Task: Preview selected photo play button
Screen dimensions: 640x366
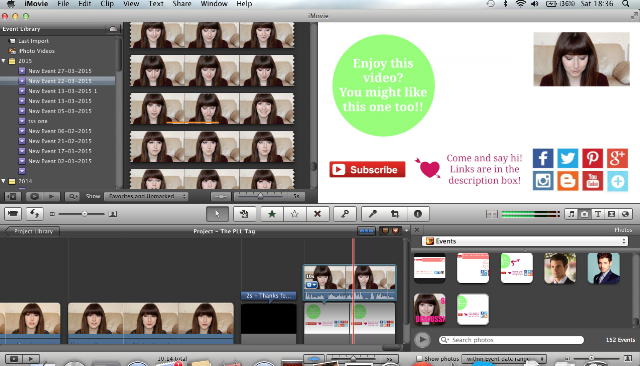Action: coord(422,339)
